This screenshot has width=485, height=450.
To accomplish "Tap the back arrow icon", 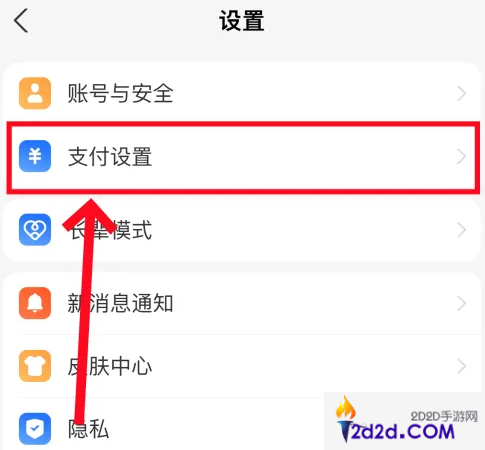I will pos(21,21).
